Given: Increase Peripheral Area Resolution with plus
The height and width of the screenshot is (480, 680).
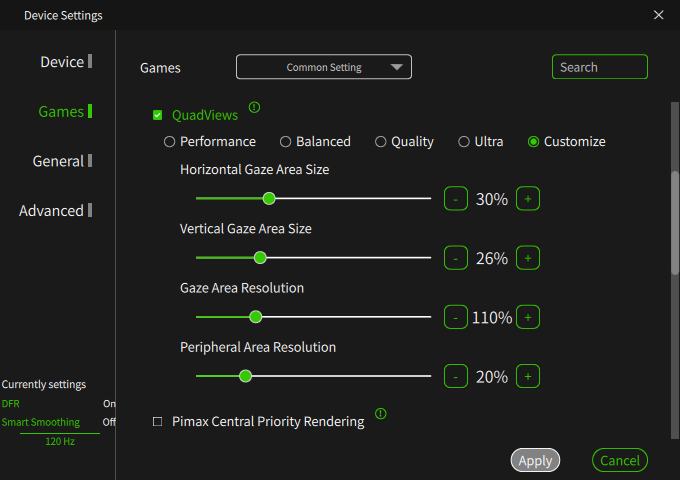Looking at the screenshot, I should (x=528, y=377).
